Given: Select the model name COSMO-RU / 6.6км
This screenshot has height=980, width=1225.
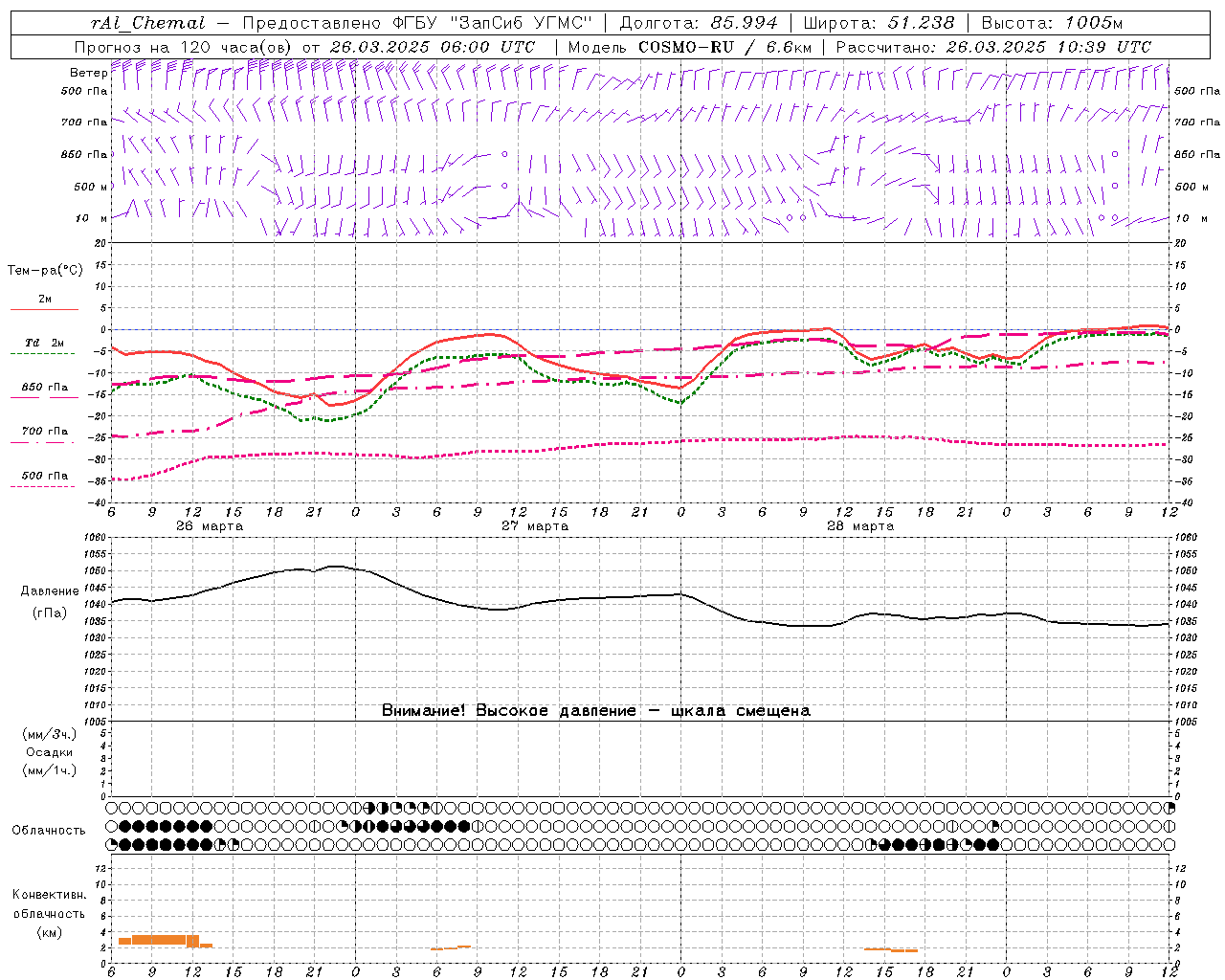Looking at the screenshot, I should (x=724, y=47).
